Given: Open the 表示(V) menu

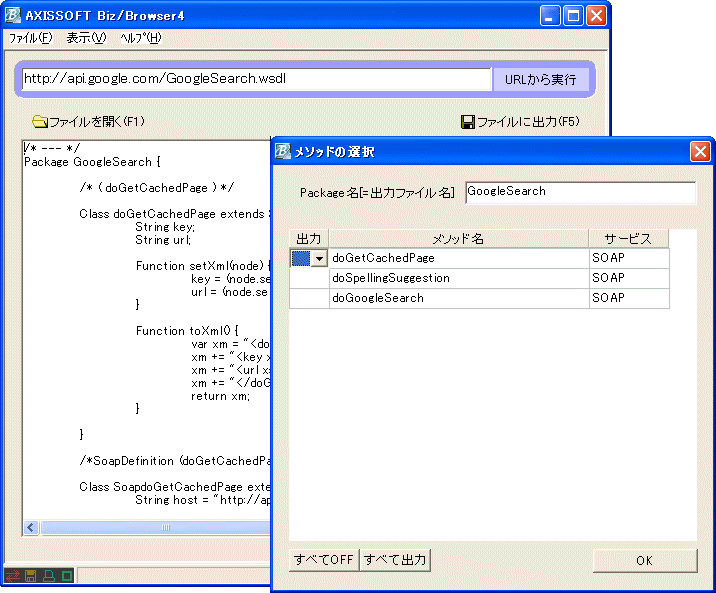Looking at the screenshot, I should click(86, 38).
